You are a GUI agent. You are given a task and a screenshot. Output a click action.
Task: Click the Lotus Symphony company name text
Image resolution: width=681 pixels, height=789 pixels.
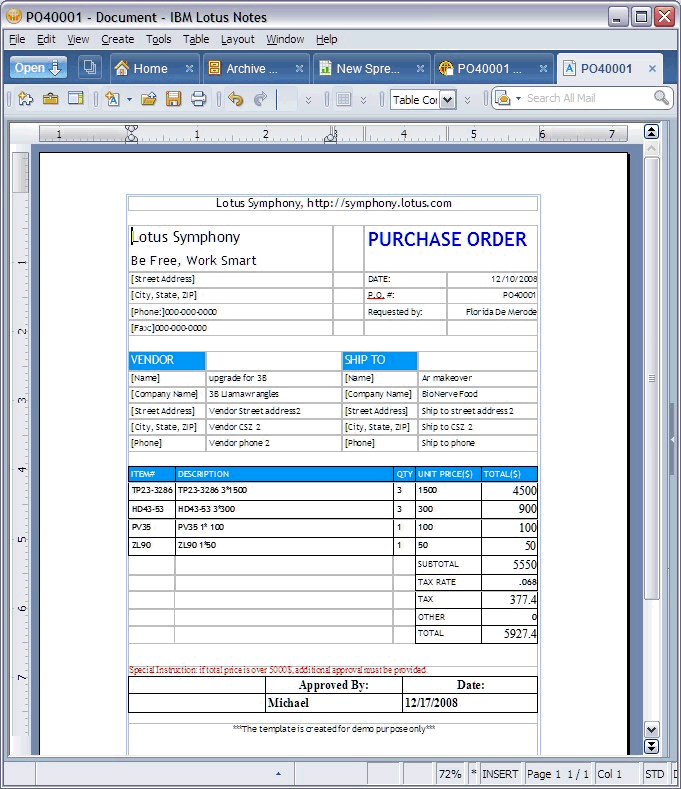tap(186, 237)
